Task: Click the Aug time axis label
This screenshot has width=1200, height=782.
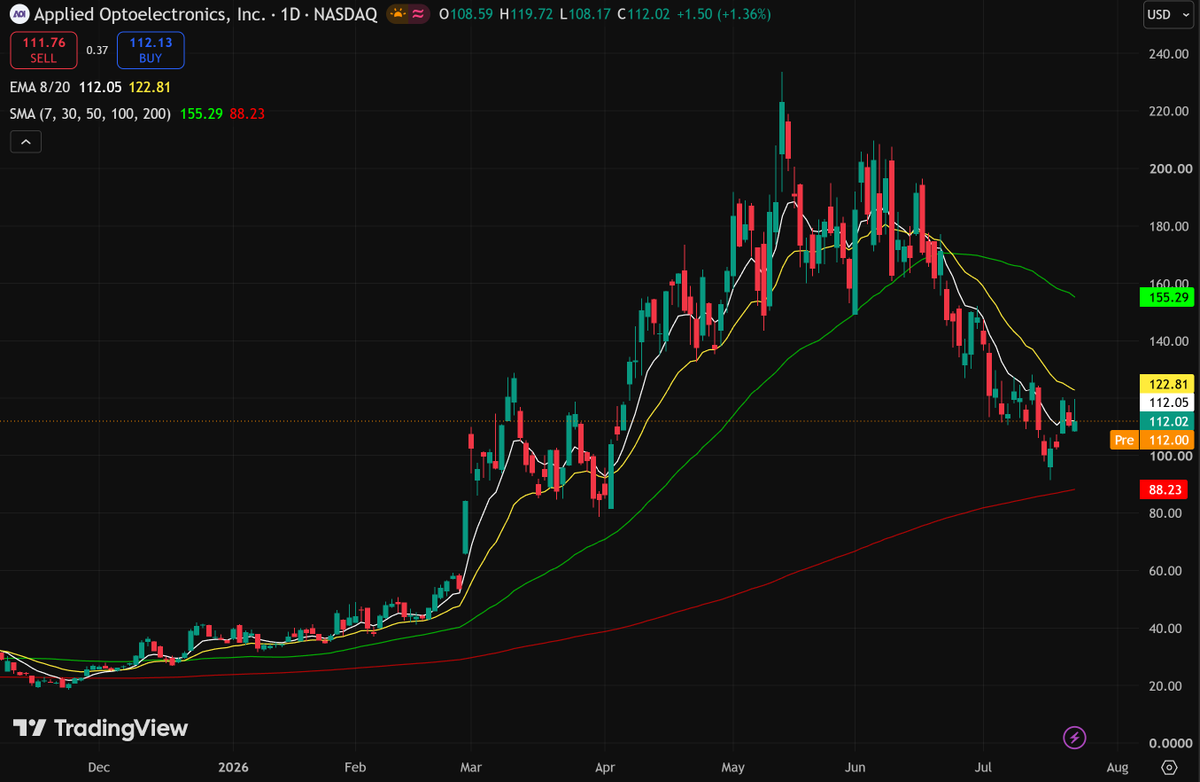Action: (x=1119, y=767)
